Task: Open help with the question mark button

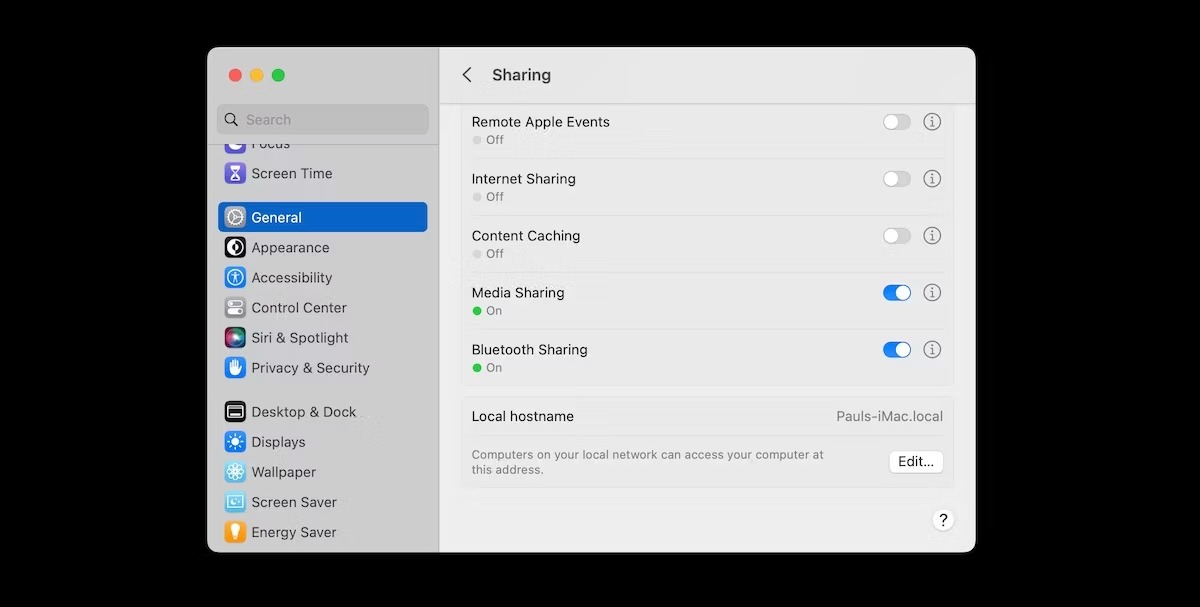Action: tap(943, 520)
